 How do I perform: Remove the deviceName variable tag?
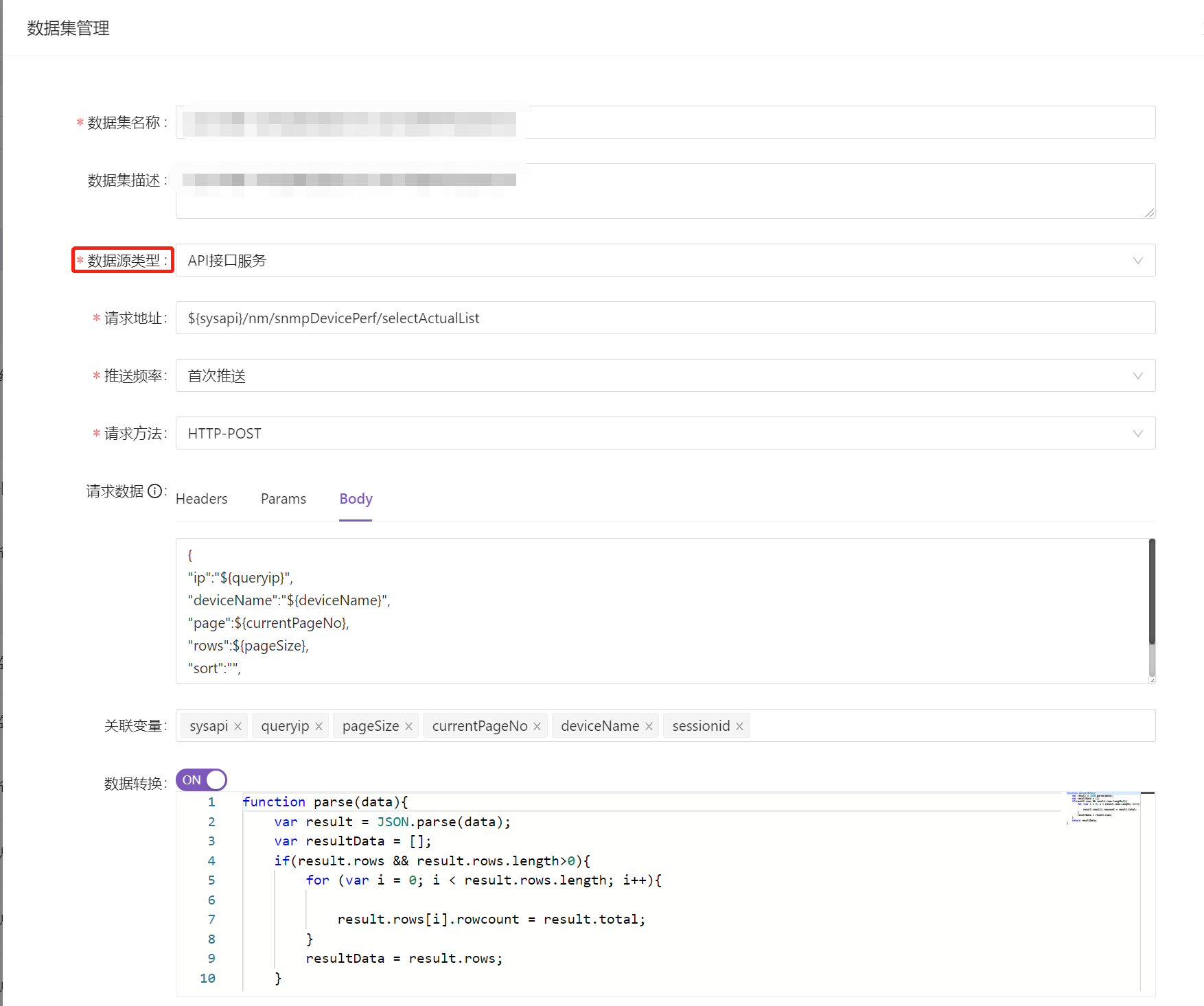tap(649, 726)
